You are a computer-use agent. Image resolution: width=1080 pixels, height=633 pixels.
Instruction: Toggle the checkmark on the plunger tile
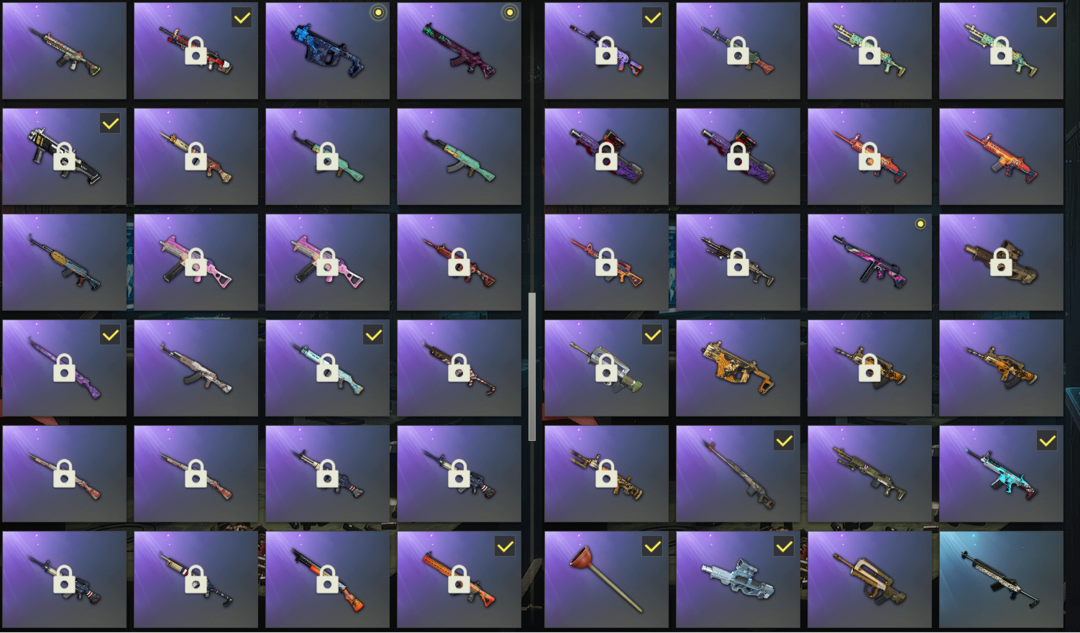point(652,547)
